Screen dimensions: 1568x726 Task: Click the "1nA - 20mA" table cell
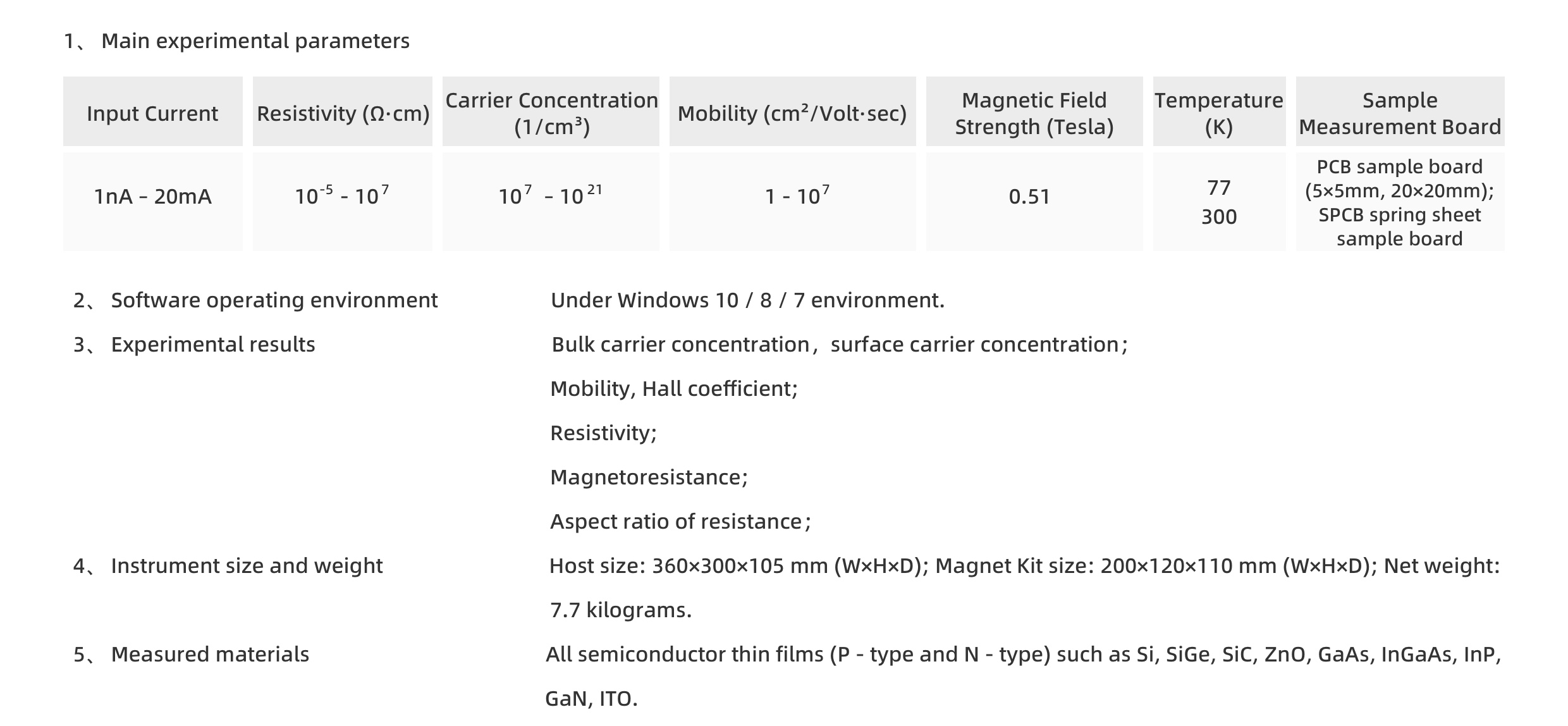[152, 197]
